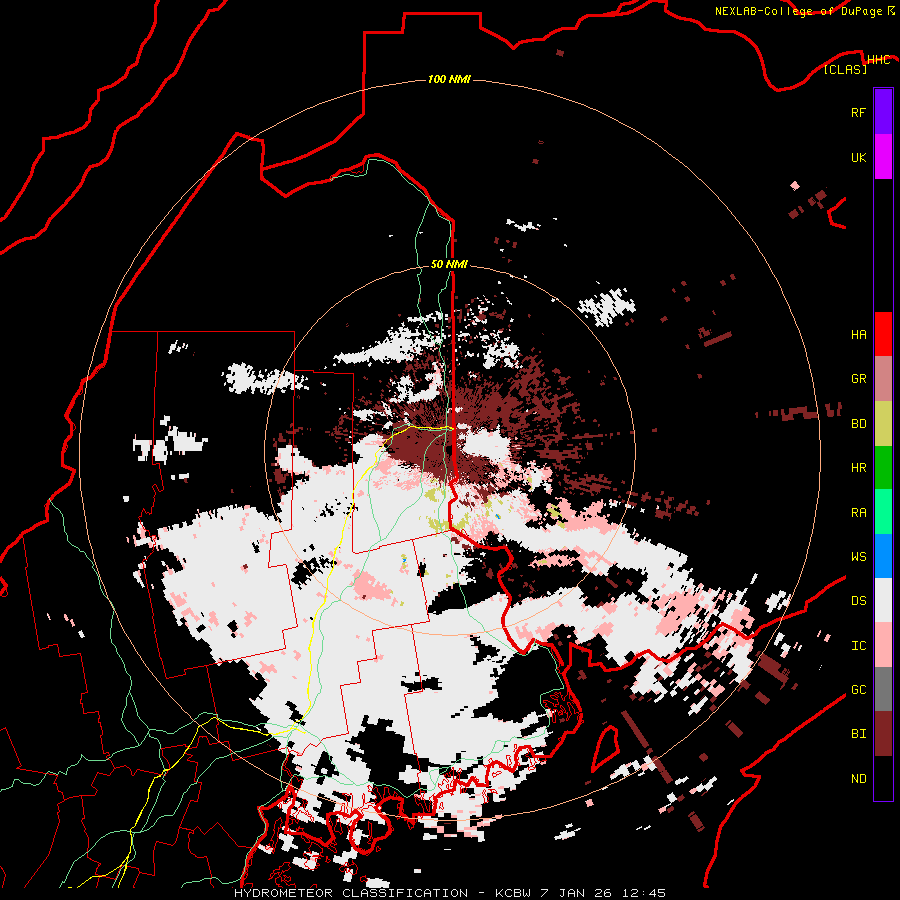This screenshot has height=900, width=900.
Task: Click the HYDROMETEOR CLASSIFICATION KCBW title caption
Action: click(449, 893)
